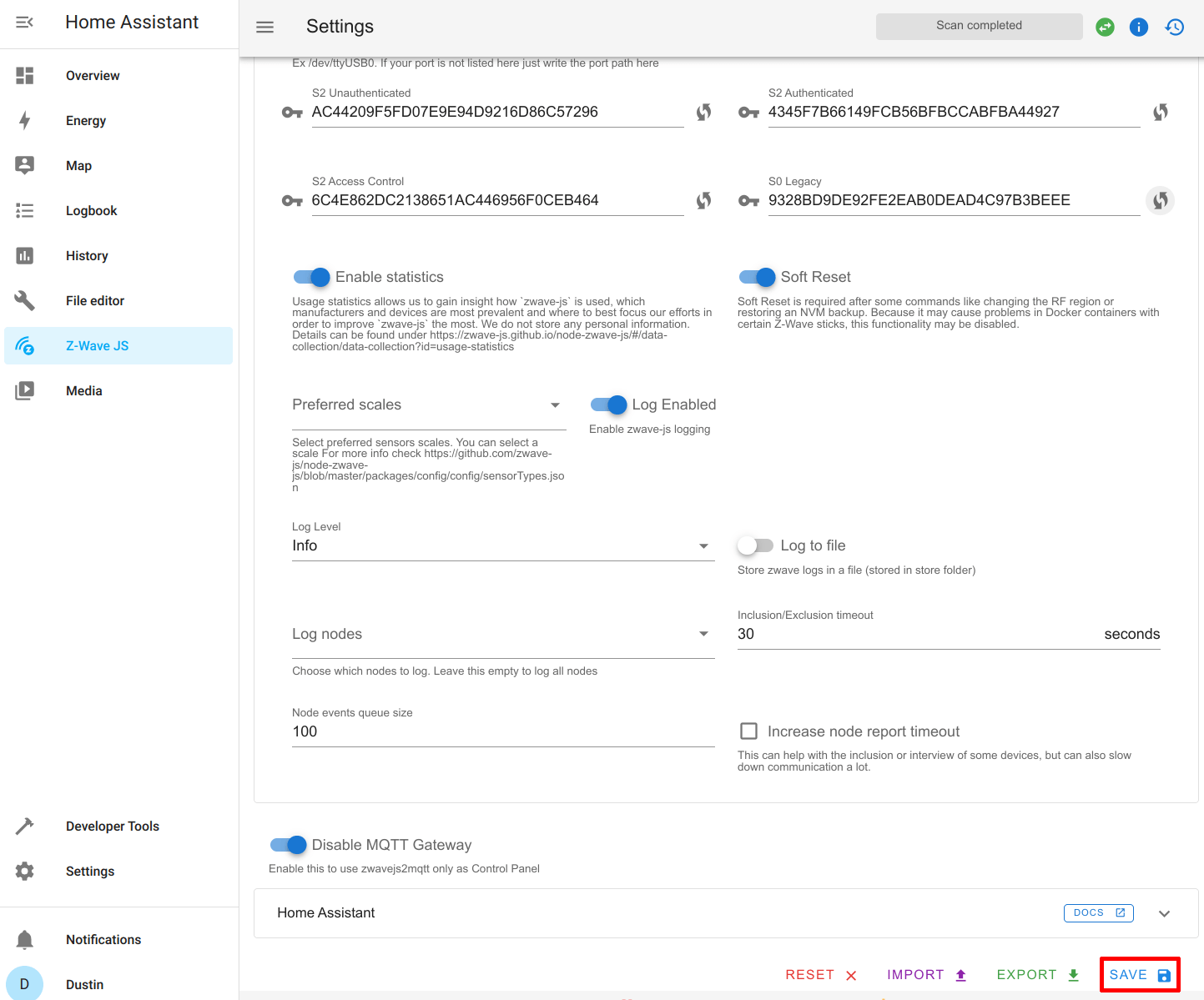
Task: Open server info via the blue info icon
Action: click(1138, 26)
